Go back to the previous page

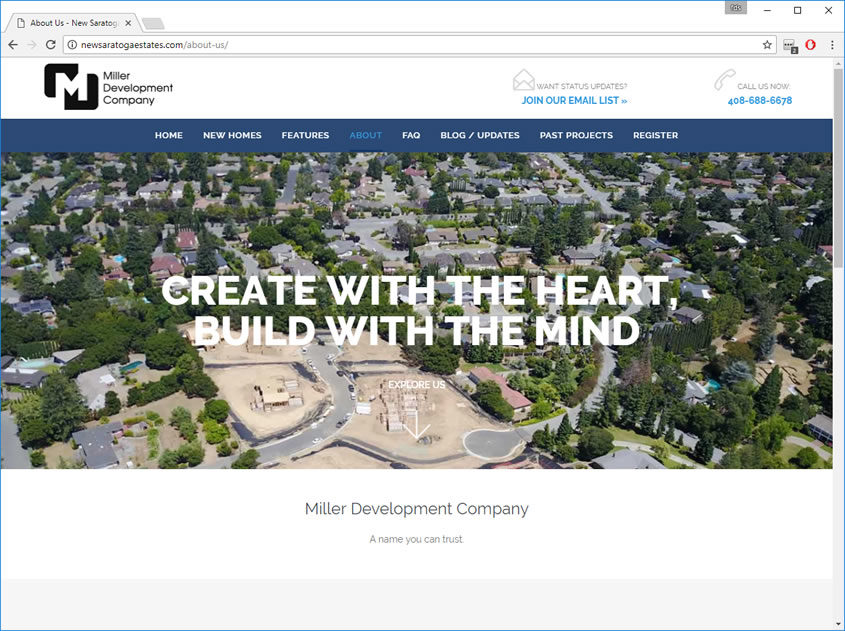[x=13, y=45]
